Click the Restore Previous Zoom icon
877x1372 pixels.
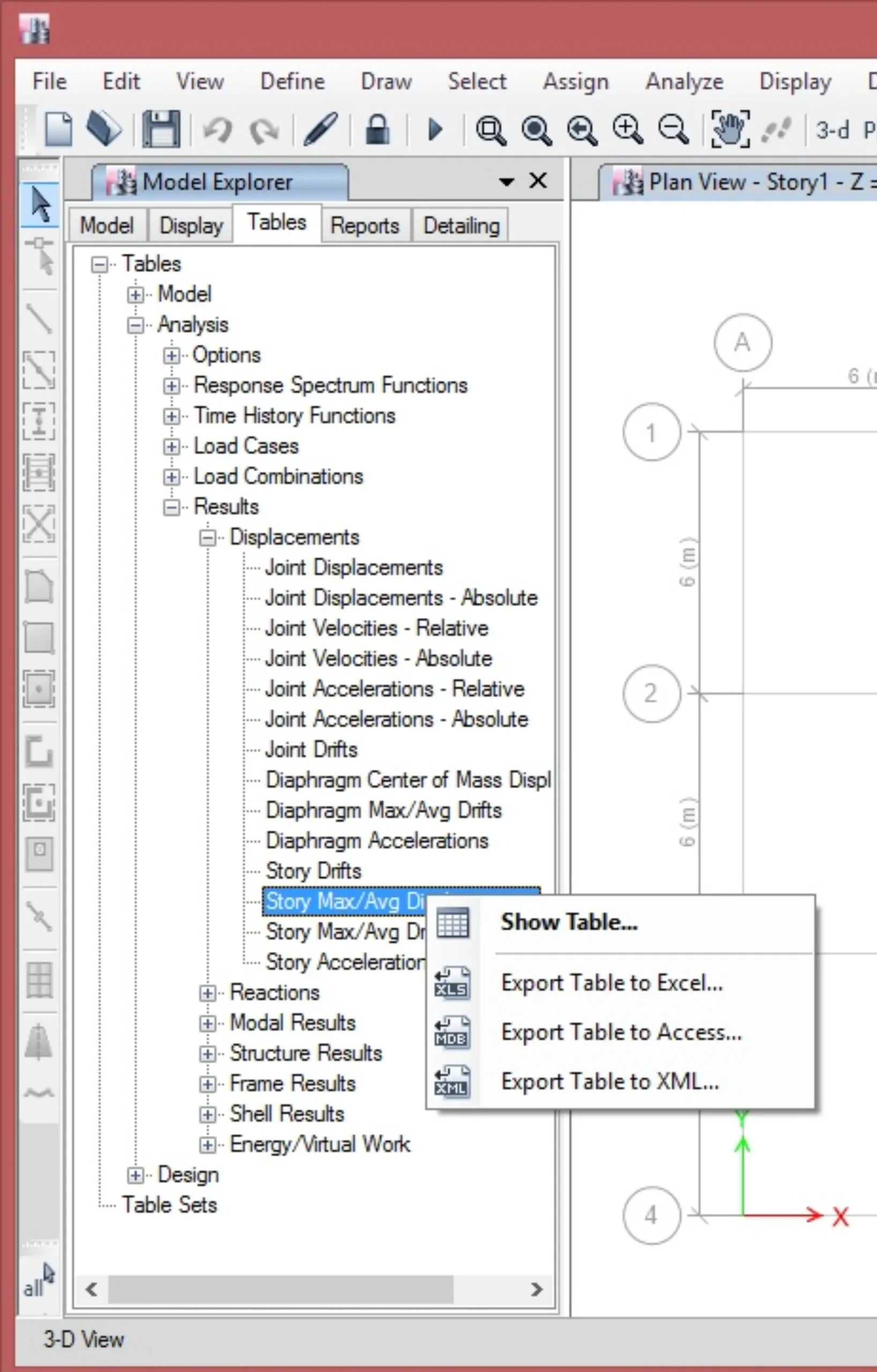click(582, 129)
